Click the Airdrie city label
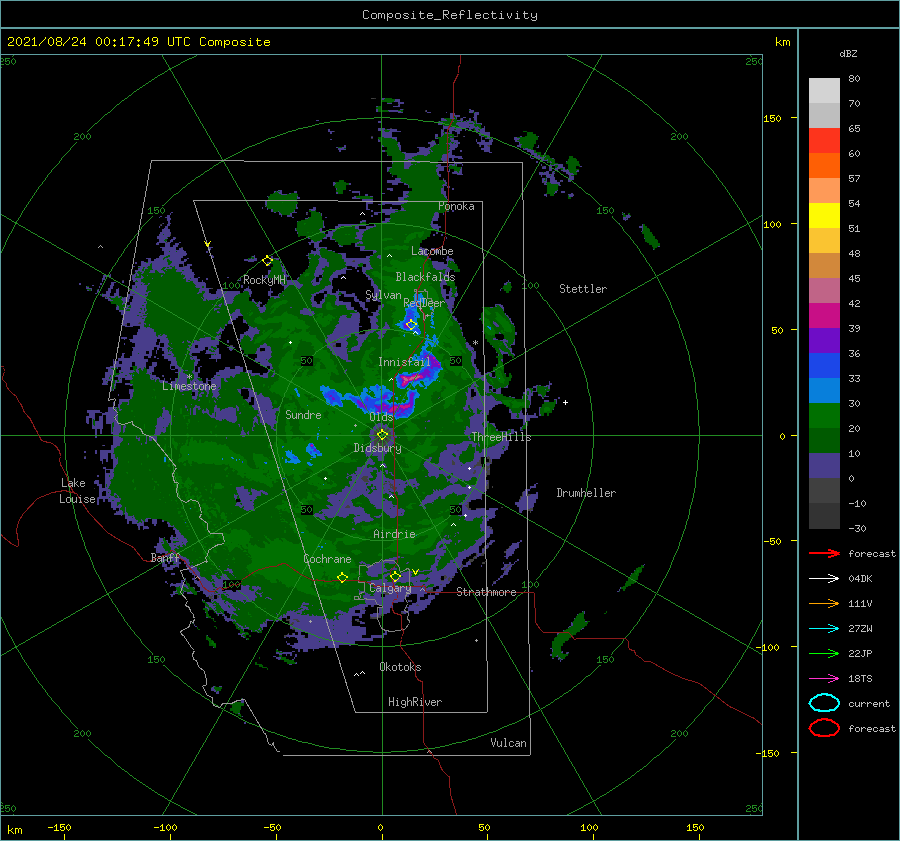 coord(394,534)
